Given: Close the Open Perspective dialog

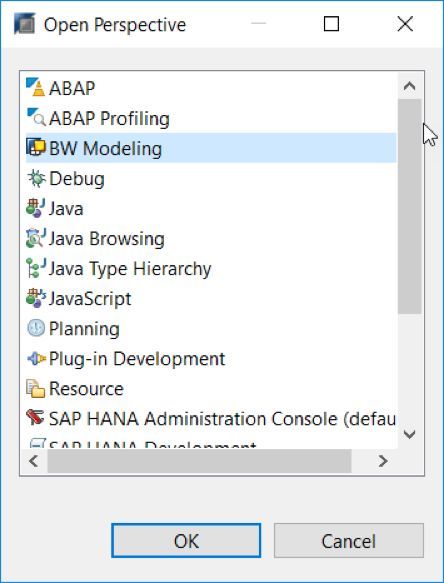Looking at the screenshot, I should [x=405, y=24].
